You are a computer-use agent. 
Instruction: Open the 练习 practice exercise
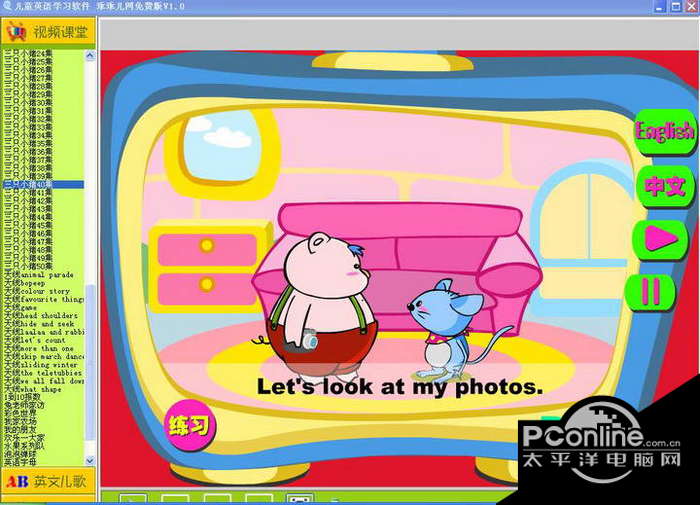[x=190, y=426]
